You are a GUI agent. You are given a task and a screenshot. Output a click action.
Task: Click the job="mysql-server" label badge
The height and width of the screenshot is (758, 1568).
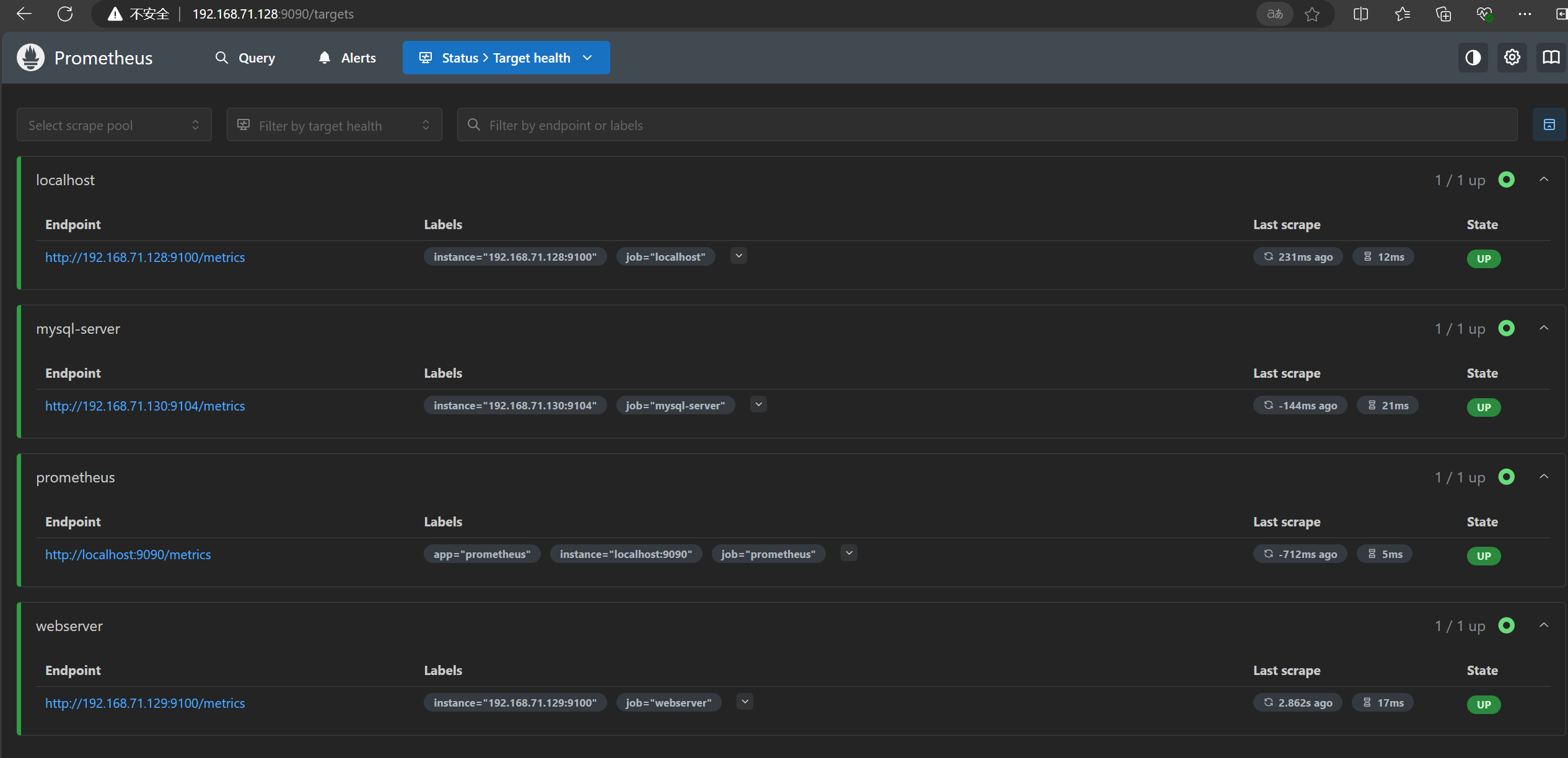(x=675, y=406)
